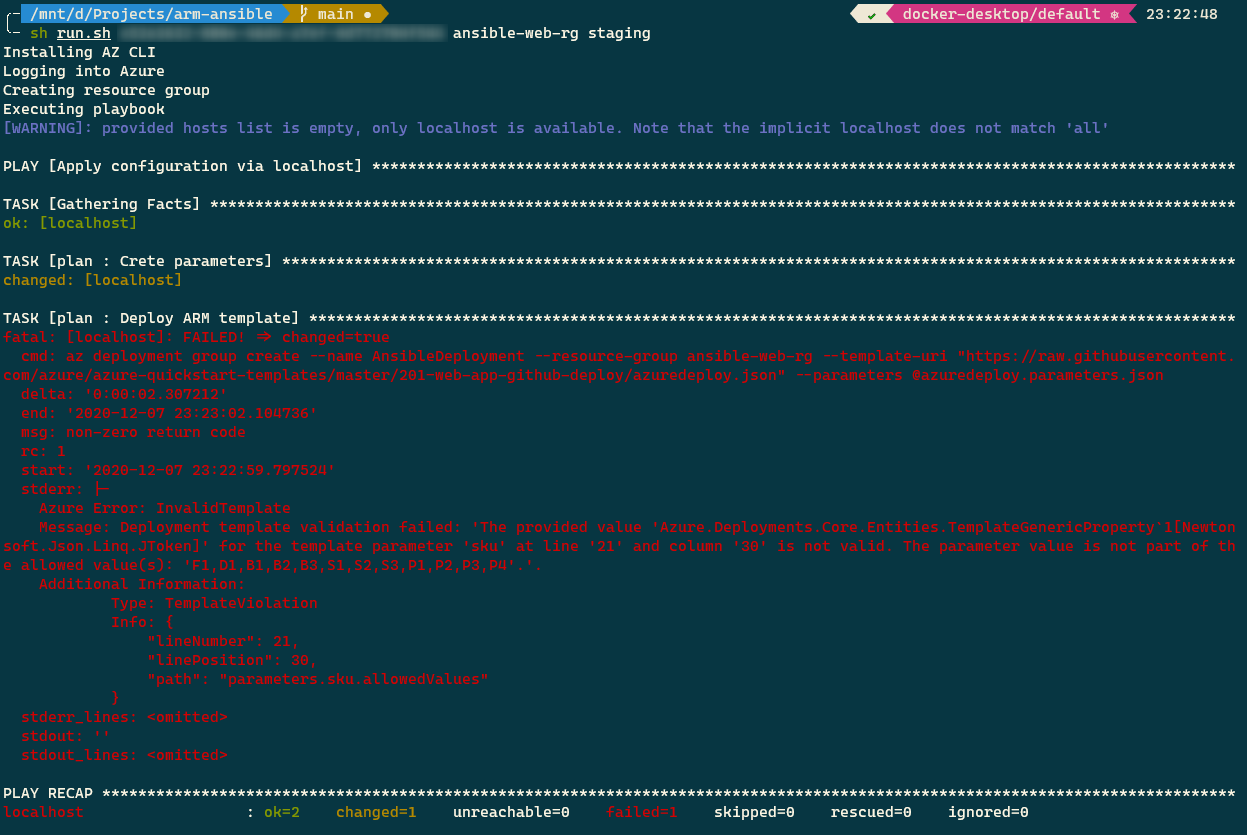Click the rc: 1 line
The height and width of the screenshot is (835, 1247).
coord(43,451)
